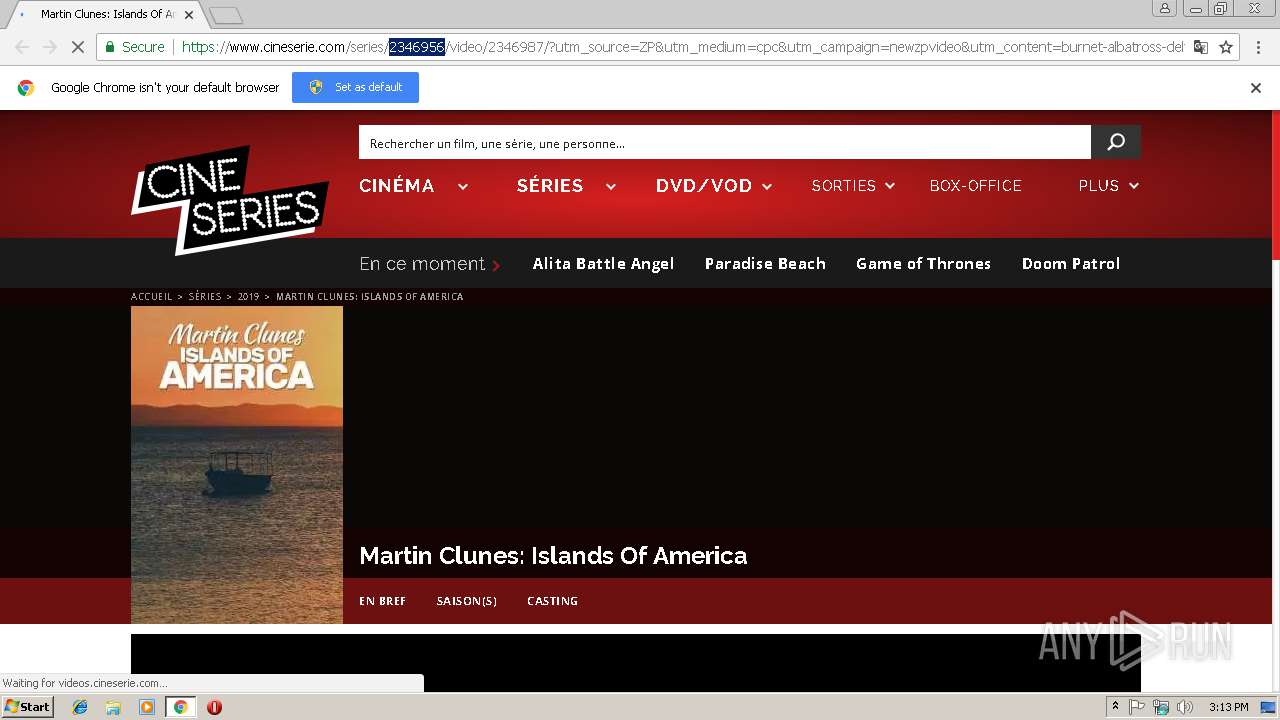Click the network tray icon
The image size is (1280, 720).
coord(1161,707)
